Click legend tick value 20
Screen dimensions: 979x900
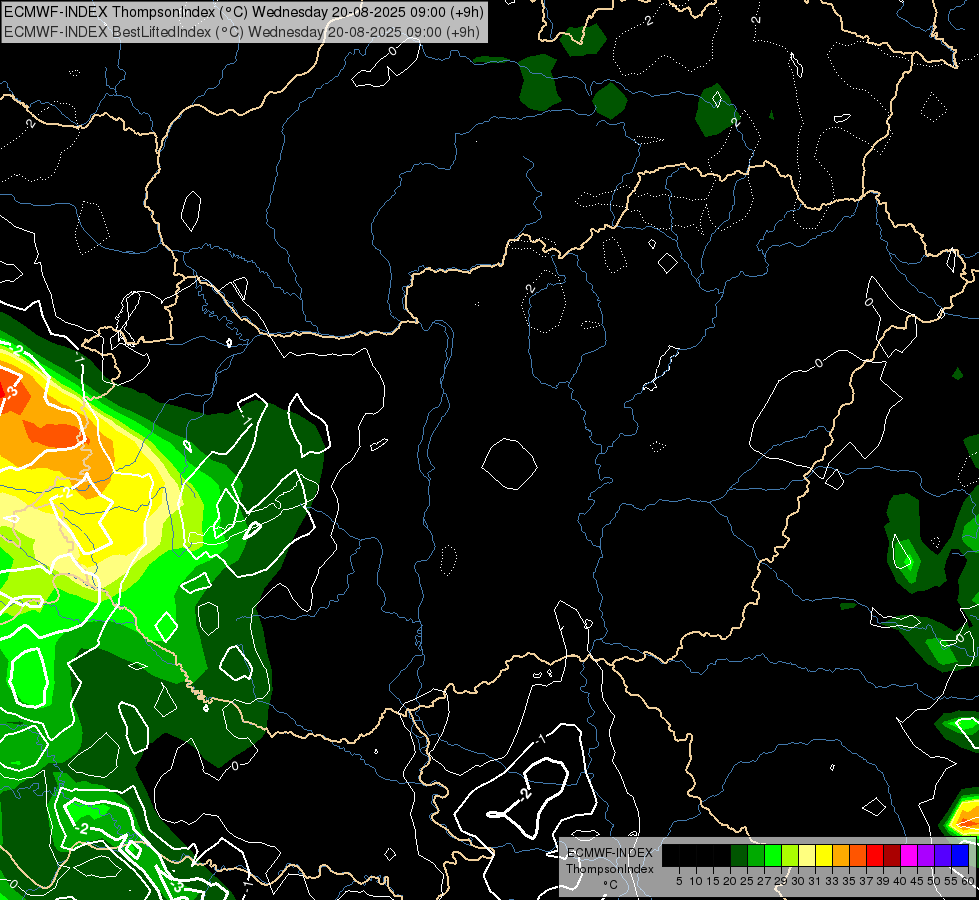pos(730,881)
